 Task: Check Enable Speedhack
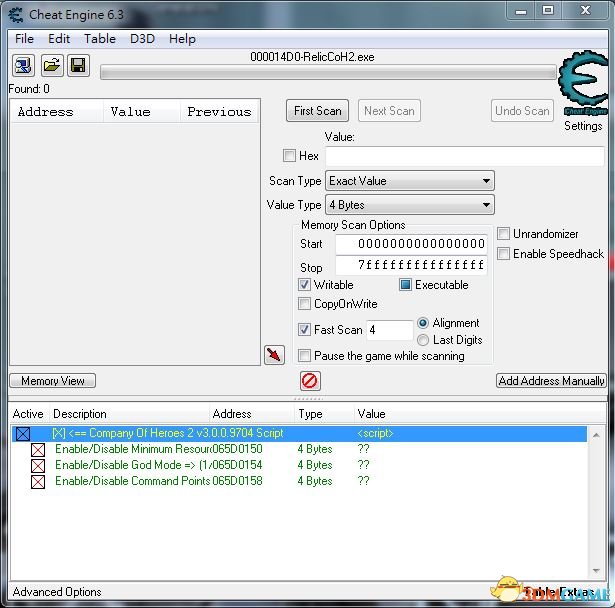tap(503, 253)
